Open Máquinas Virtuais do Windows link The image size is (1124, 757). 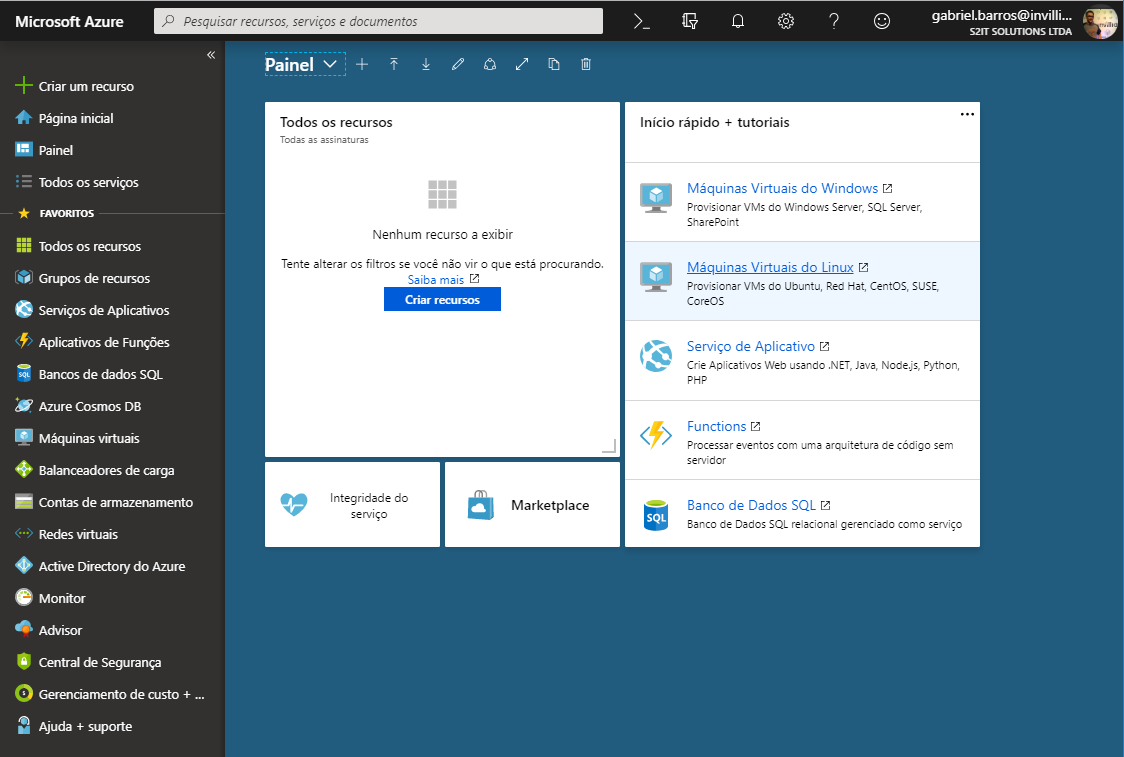point(782,189)
